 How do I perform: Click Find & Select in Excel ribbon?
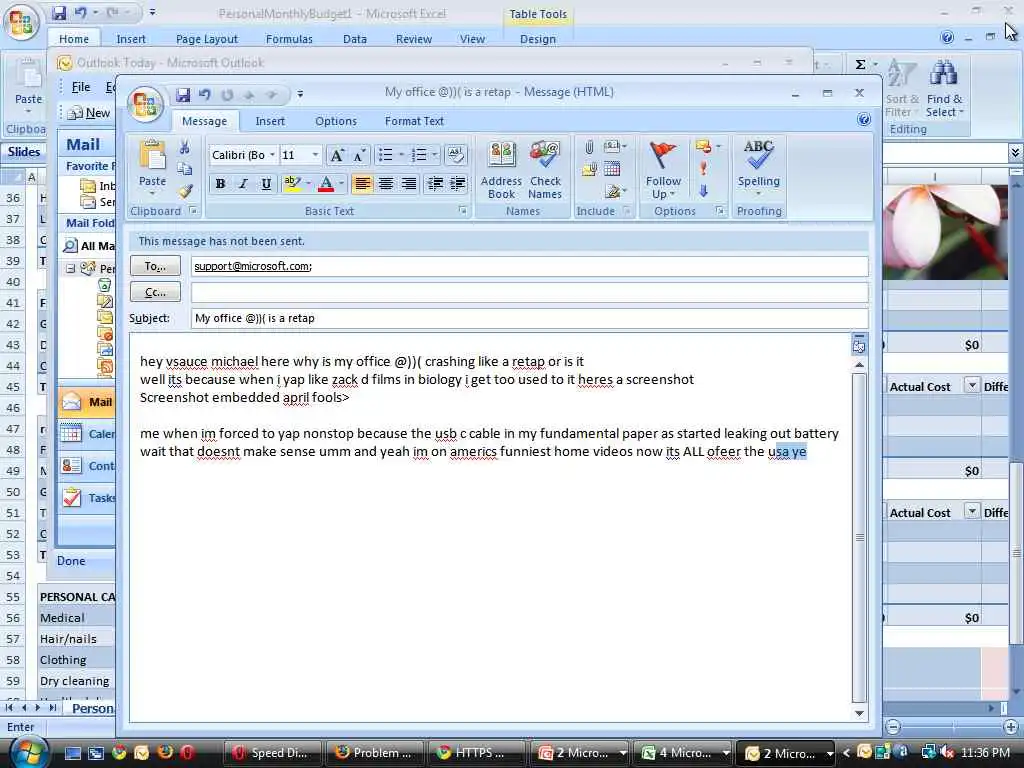944,89
